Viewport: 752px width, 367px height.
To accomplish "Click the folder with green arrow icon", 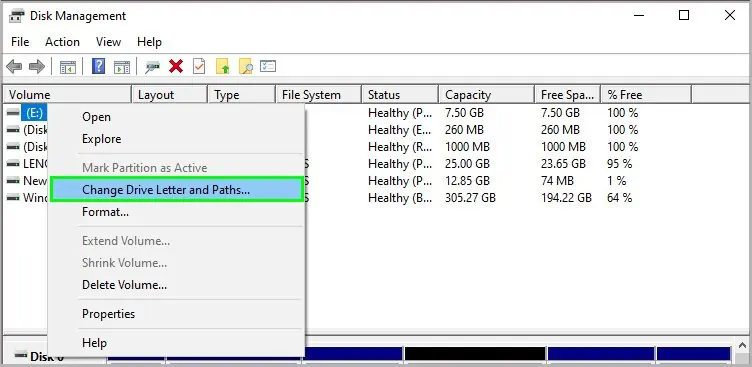I will tap(223, 66).
